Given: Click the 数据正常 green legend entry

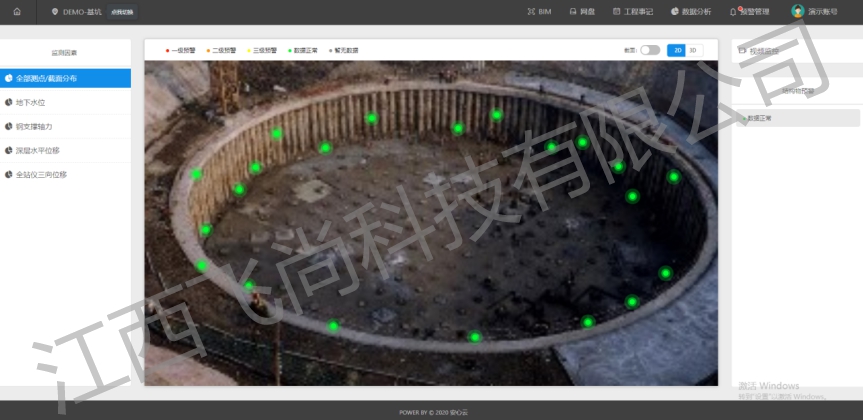Looking at the screenshot, I should click(303, 50).
